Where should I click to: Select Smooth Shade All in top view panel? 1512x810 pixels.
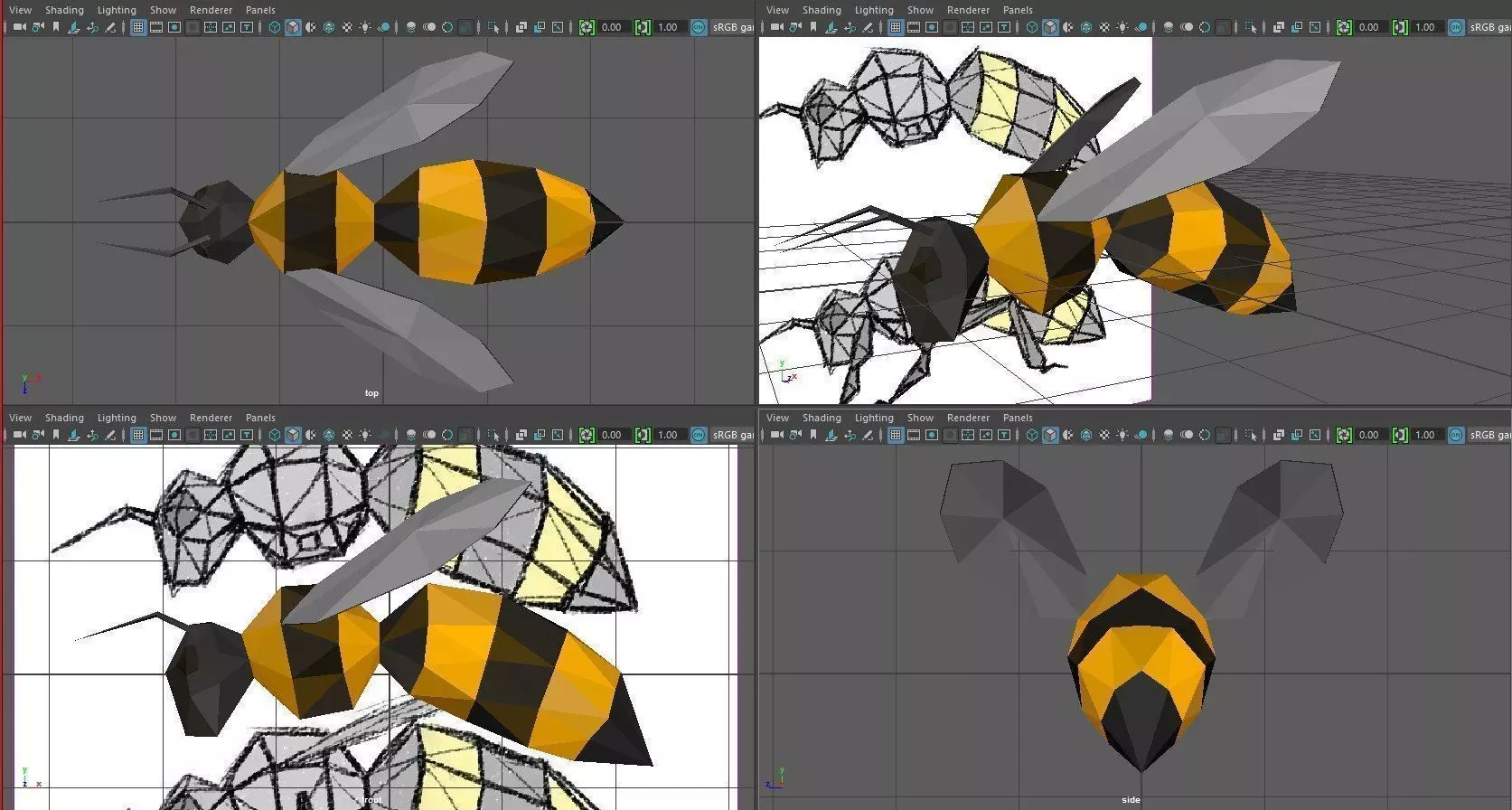[293, 27]
